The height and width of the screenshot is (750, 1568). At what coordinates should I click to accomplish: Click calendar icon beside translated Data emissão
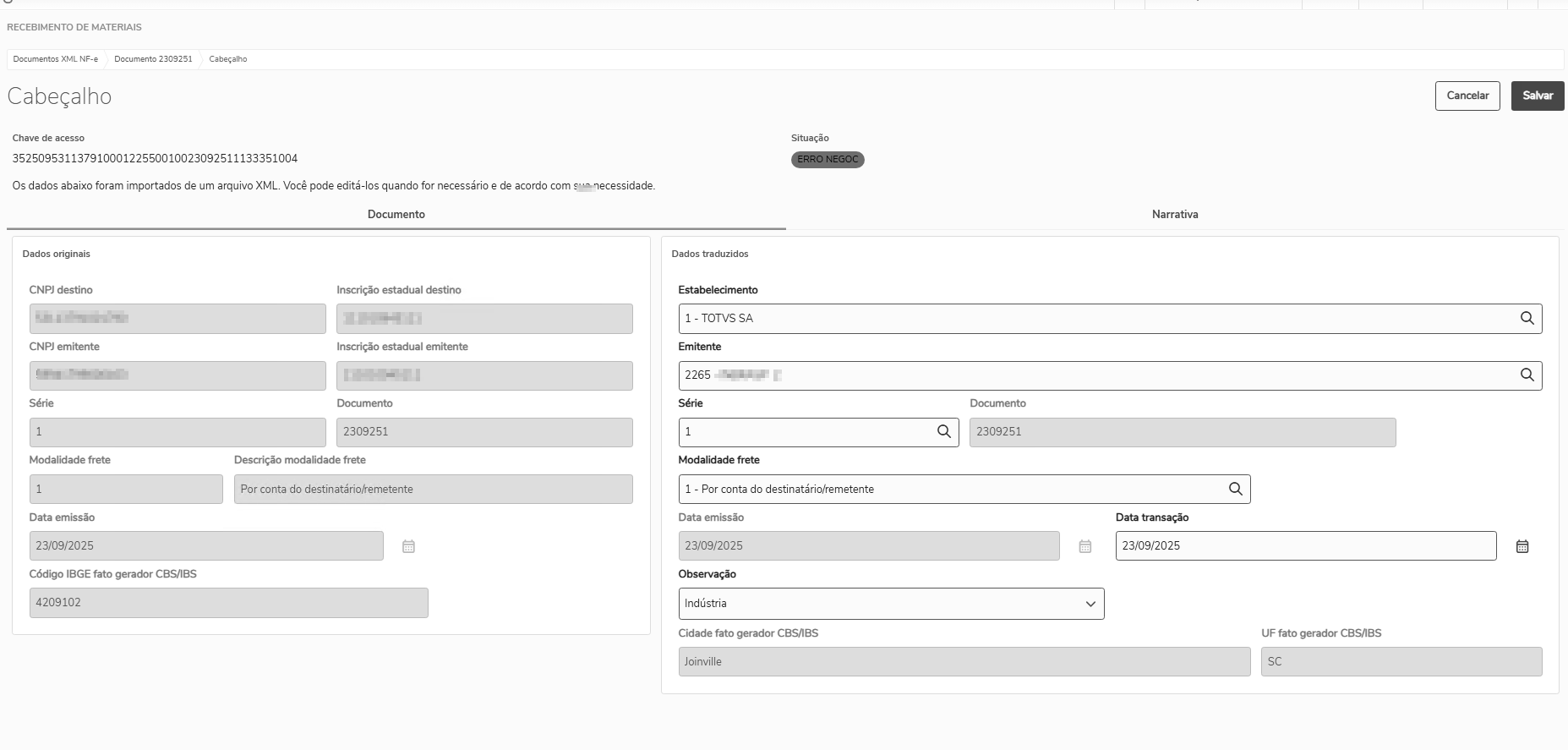coord(1085,546)
